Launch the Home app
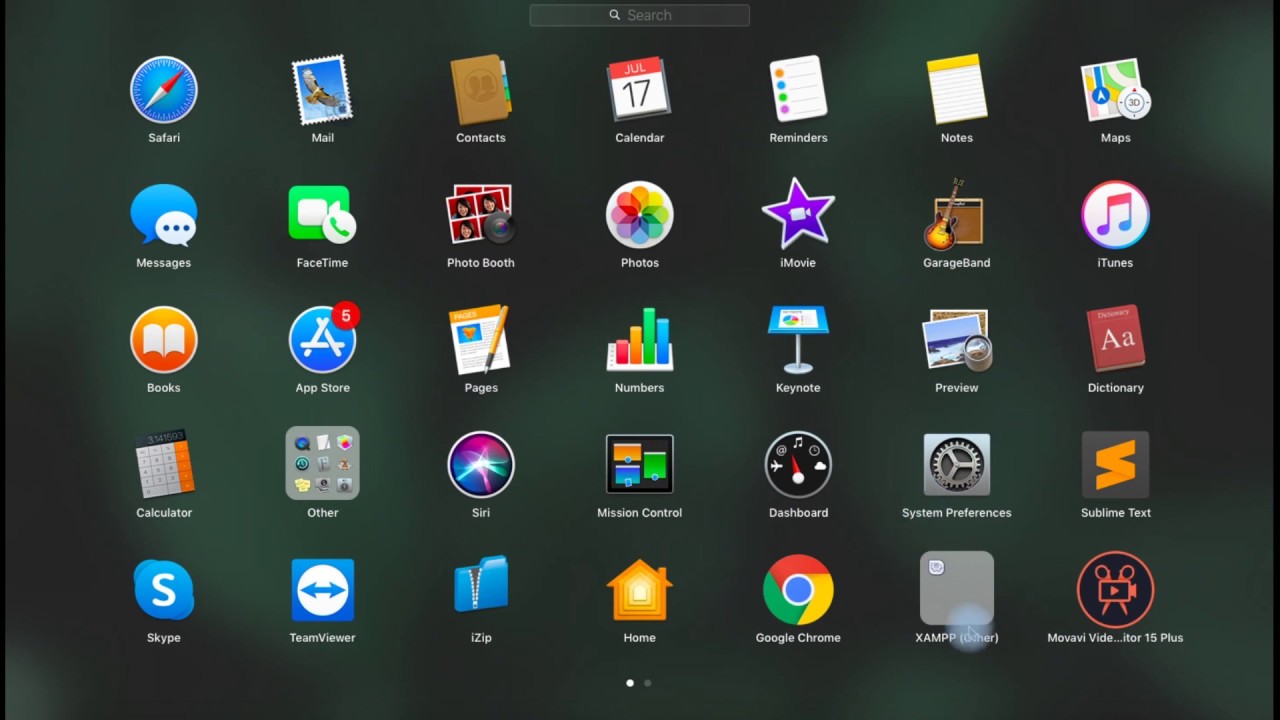Image resolution: width=1280 pixels, height=720 pixels. tap(640, 590)
